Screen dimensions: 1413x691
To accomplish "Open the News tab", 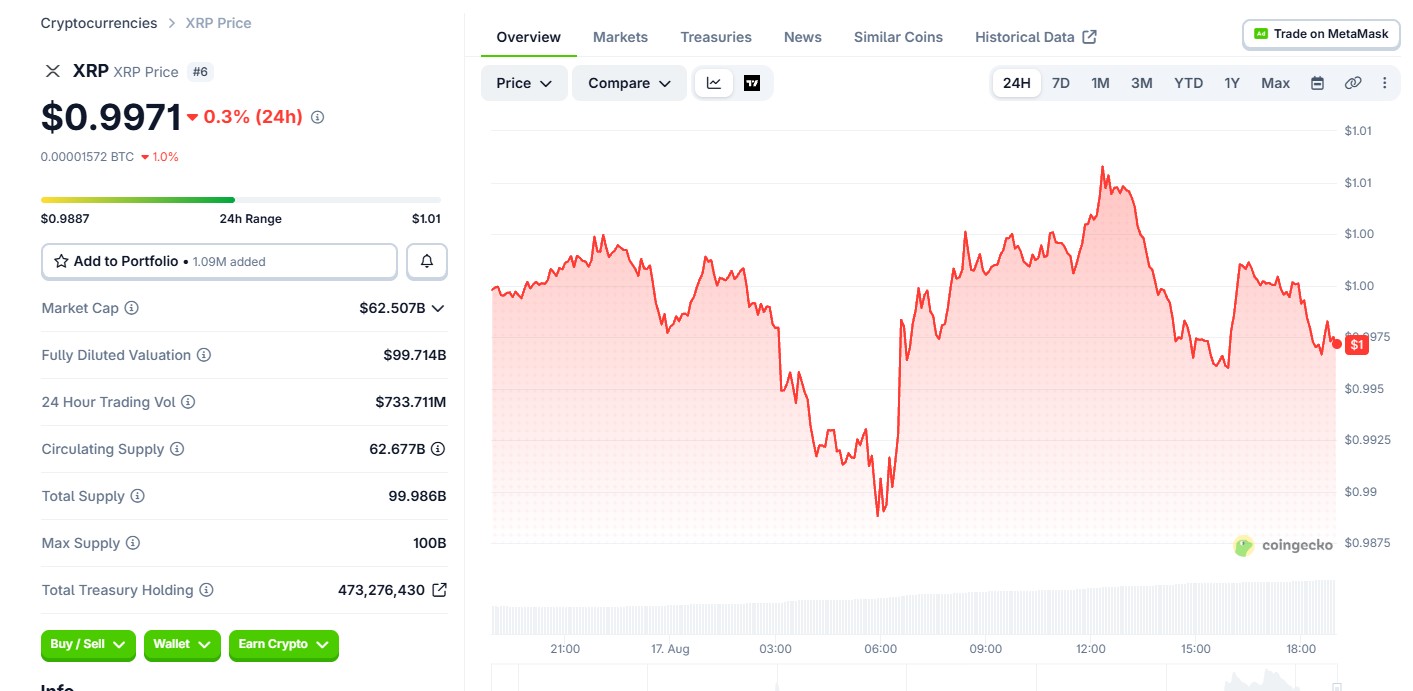I will [x=803, y=37].
